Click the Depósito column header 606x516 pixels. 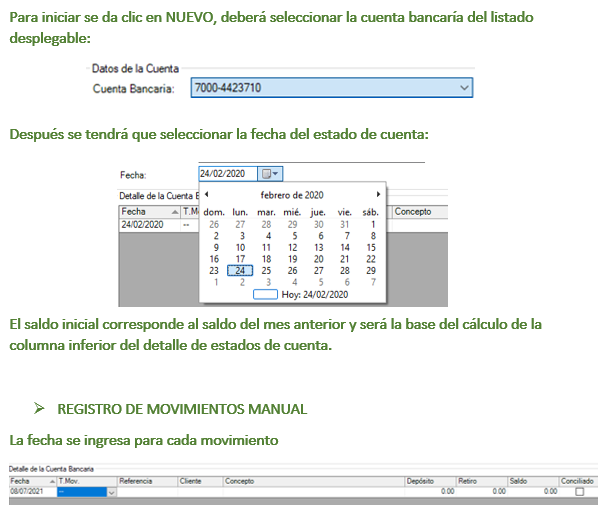430,481
